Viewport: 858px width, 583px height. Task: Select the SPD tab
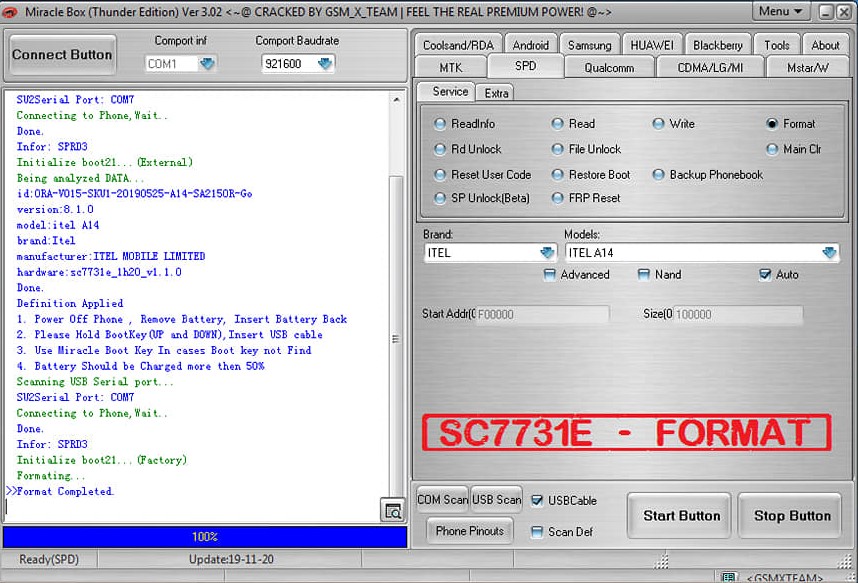coord(525,66)
